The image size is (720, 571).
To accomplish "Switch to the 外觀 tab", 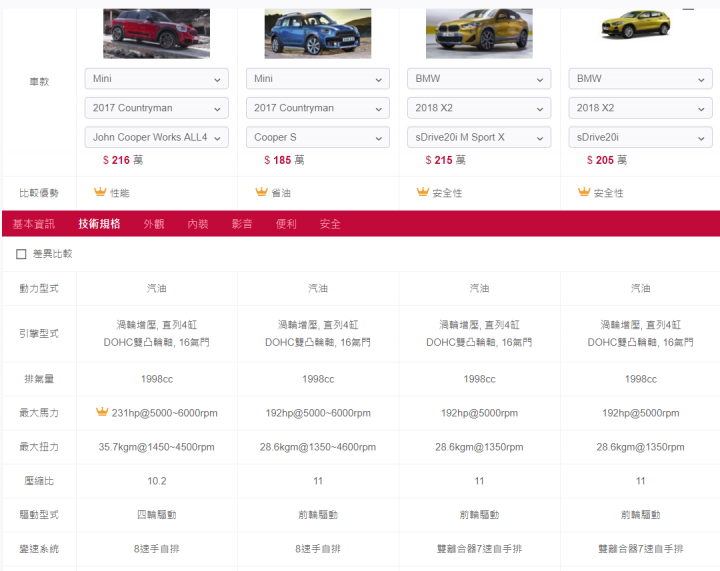I will (x=154, y=224).
